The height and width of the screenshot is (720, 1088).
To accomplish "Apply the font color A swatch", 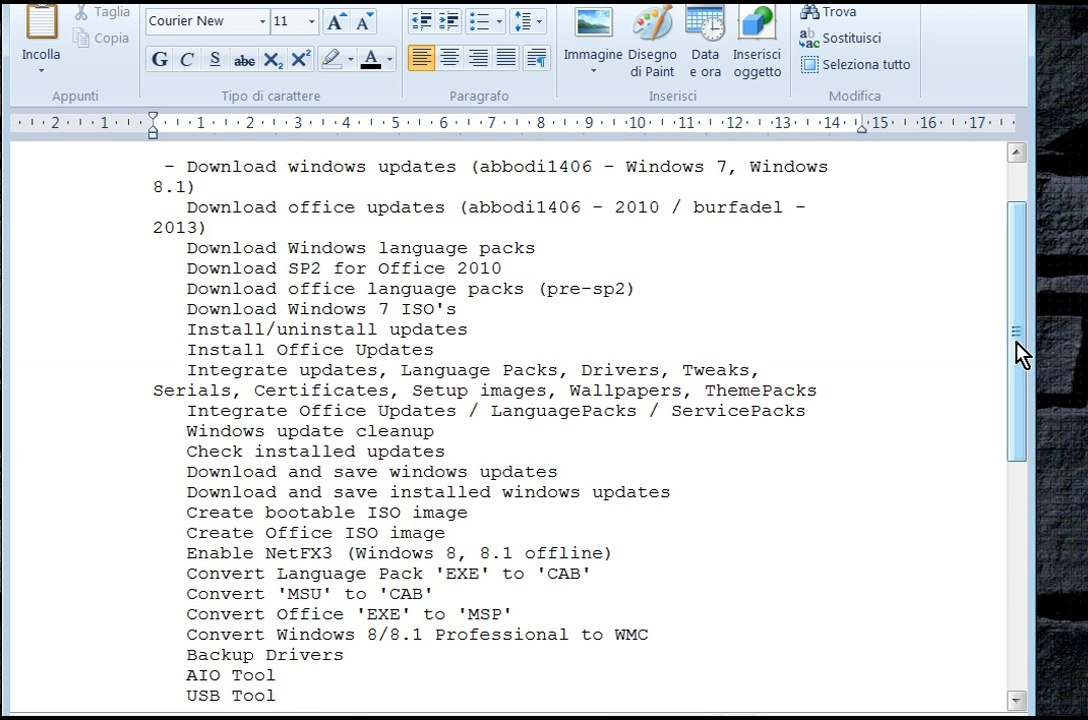I will point(371,60).
